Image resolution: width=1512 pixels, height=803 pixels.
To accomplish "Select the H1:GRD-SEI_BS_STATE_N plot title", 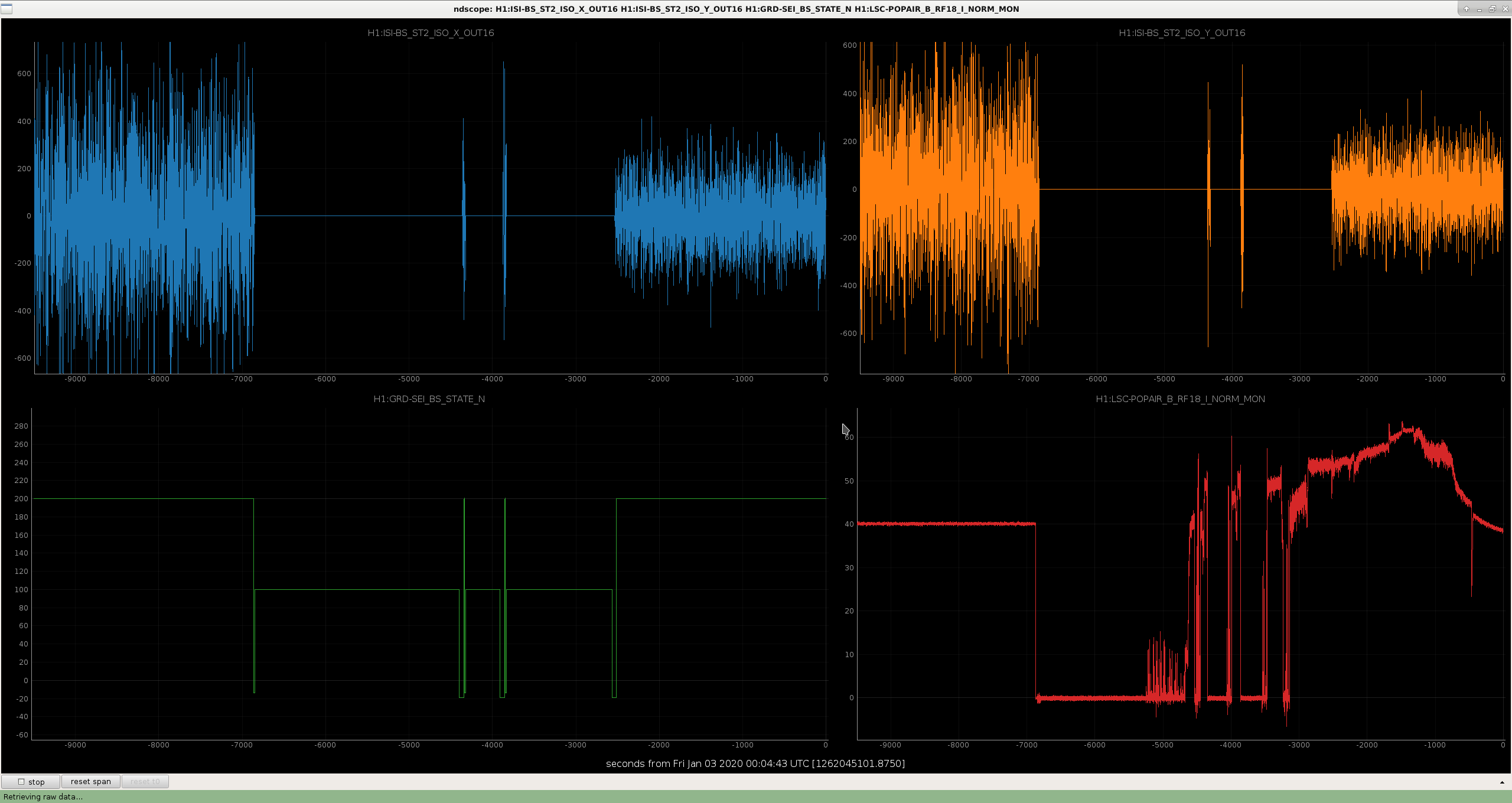I will [429, 399].
